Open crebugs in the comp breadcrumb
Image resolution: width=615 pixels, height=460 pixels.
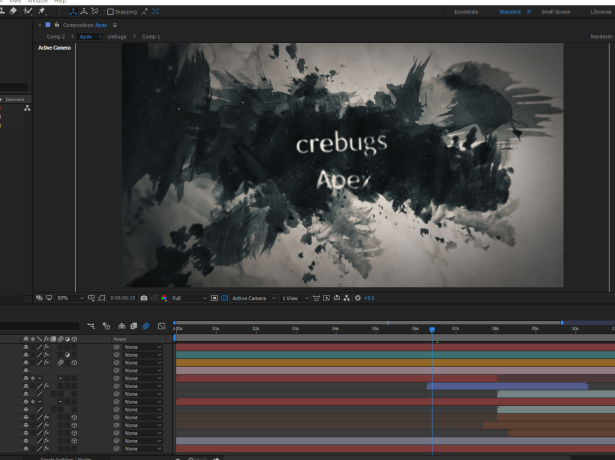pos(117,36)
